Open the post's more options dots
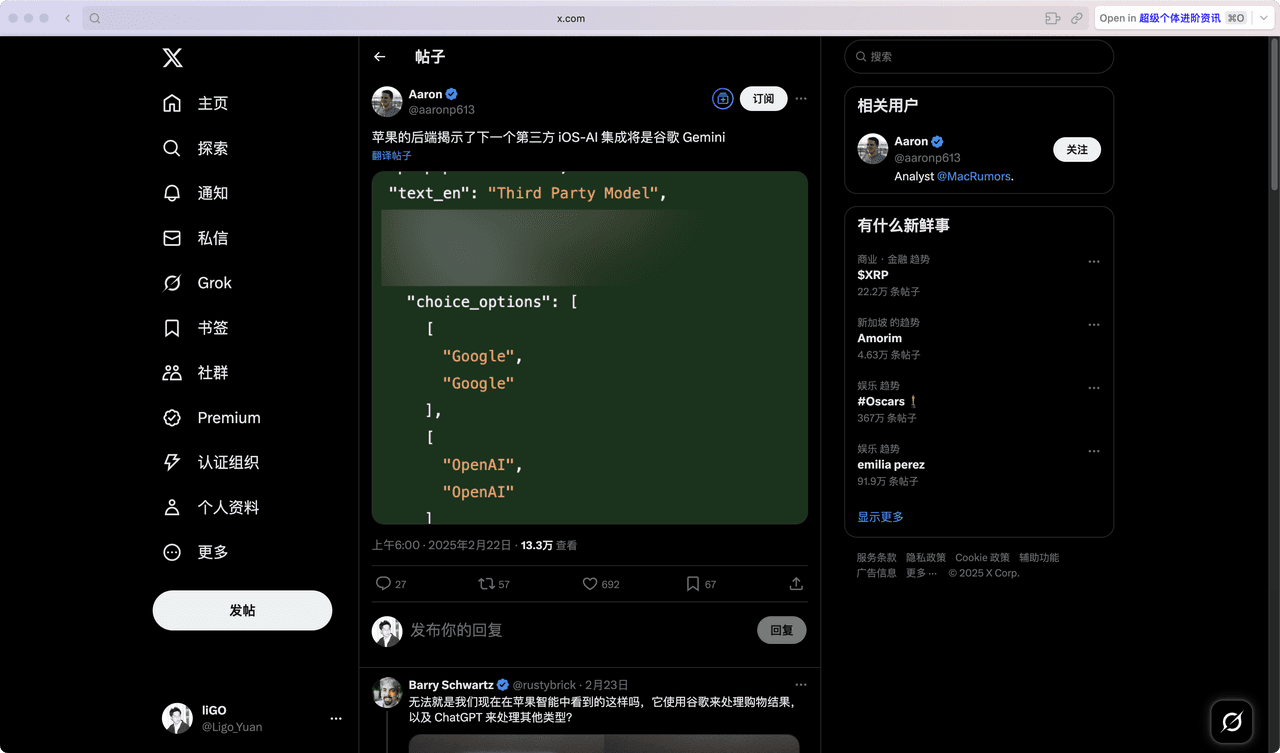 coord(801,99)
